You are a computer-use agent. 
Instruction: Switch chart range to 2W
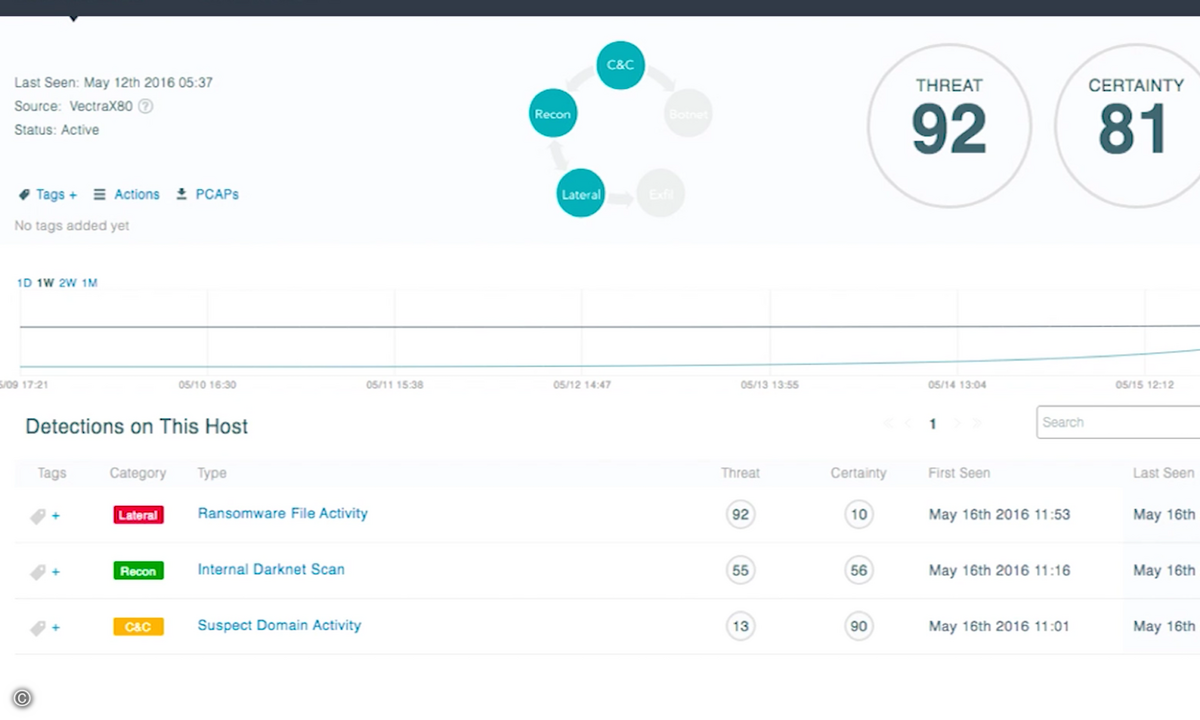(x=67, y=283)
